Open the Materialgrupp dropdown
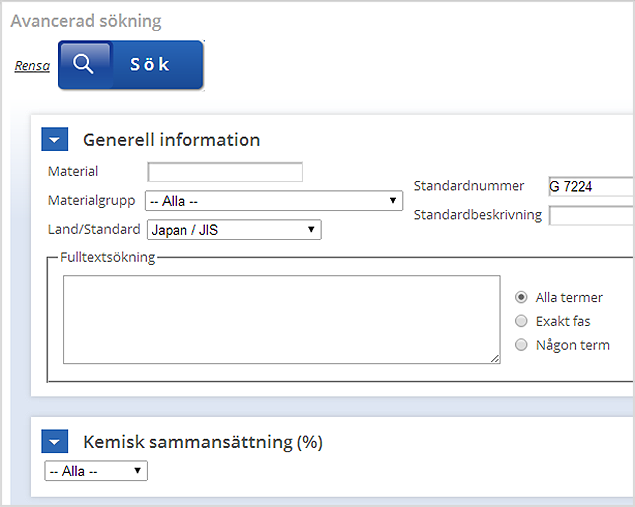Viewport: 635px width, 507px height. (274, 200)
